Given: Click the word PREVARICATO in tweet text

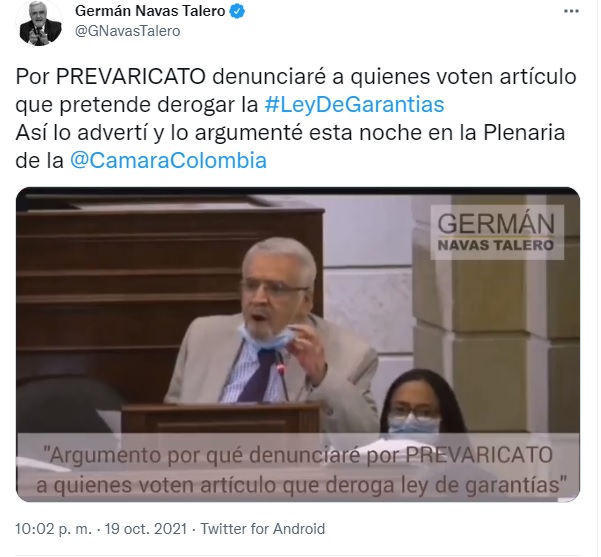Looking at the screenshot, I should coord(131,77).
